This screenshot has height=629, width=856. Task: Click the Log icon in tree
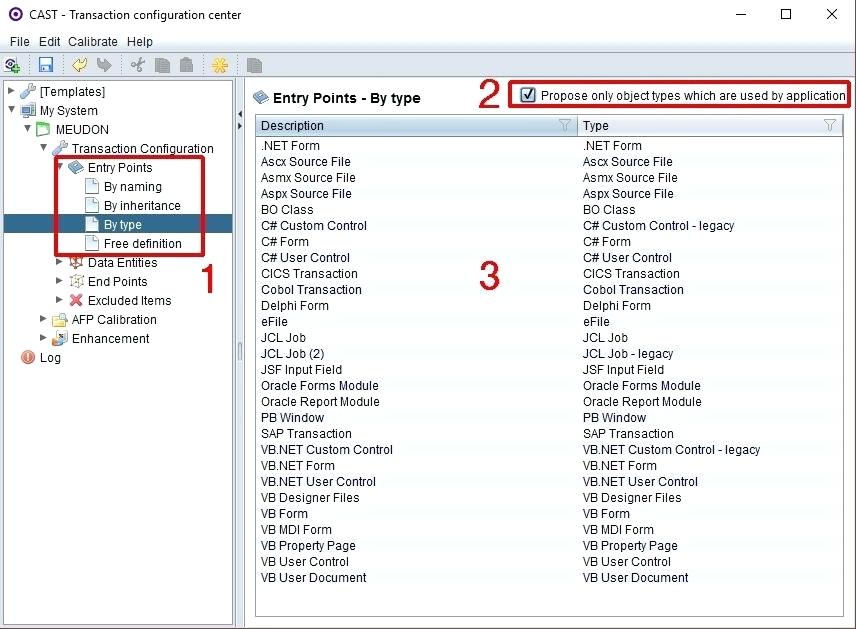28,358
